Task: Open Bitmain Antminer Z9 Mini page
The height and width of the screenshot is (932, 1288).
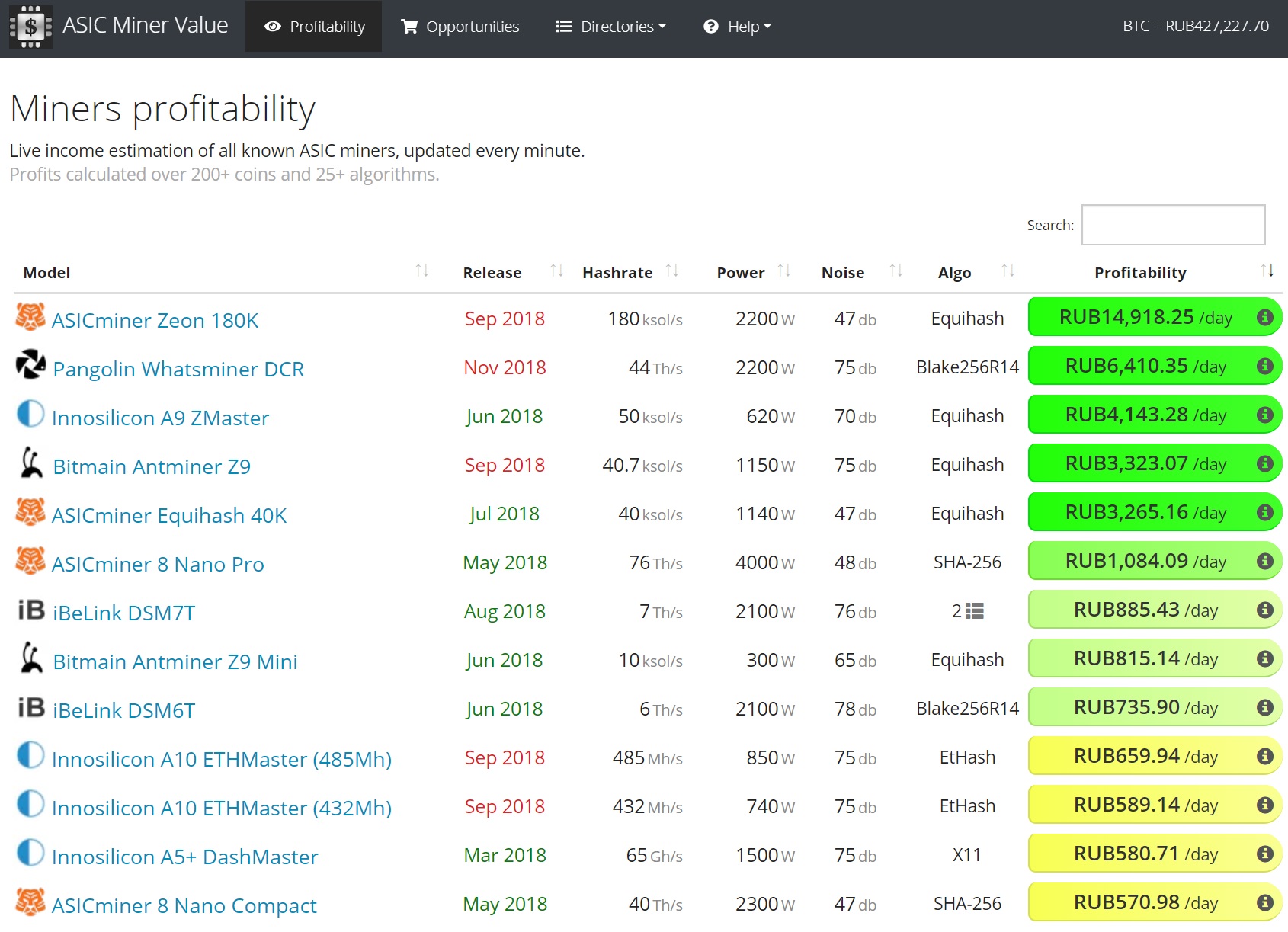Action: 175,661
